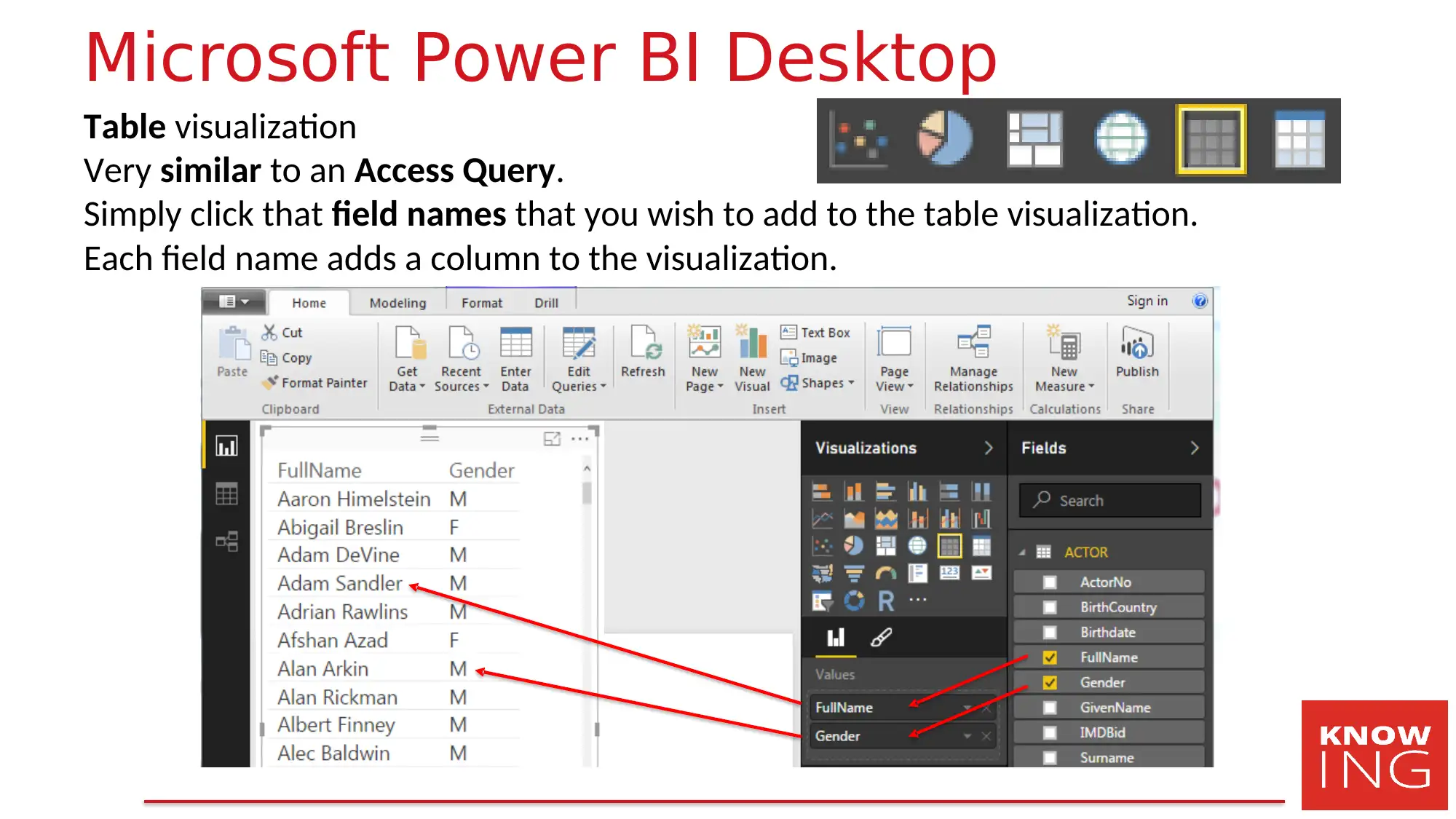This screenshot has height=819, width=1456.
Task: Tick the ActorNo field checkbox
Action: click(x=1049, y=582)
